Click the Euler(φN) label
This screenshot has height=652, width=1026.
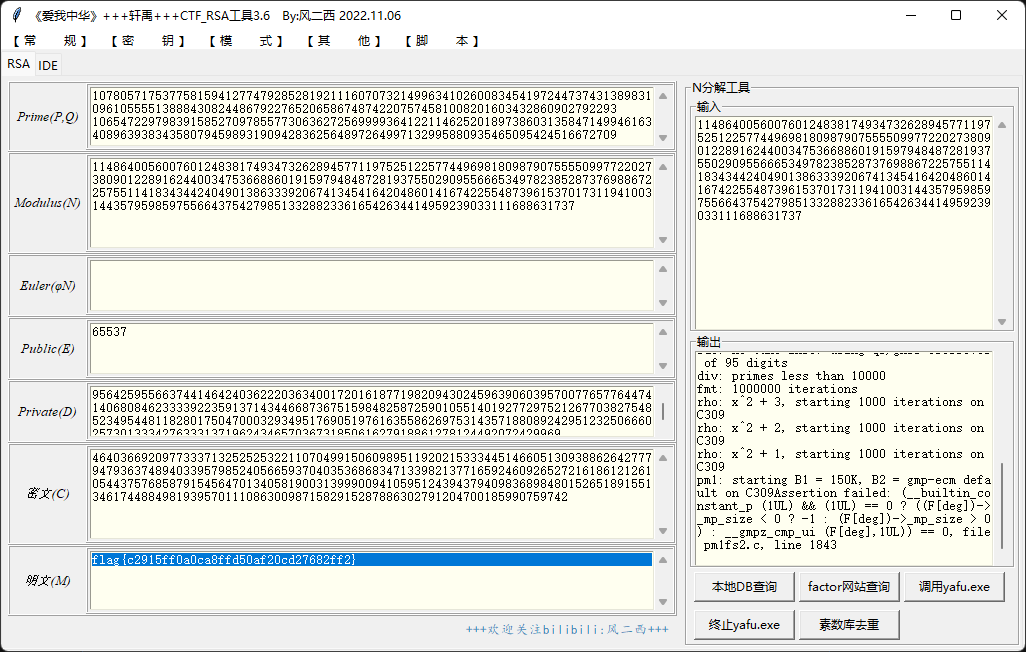click(x=48, y=286)
